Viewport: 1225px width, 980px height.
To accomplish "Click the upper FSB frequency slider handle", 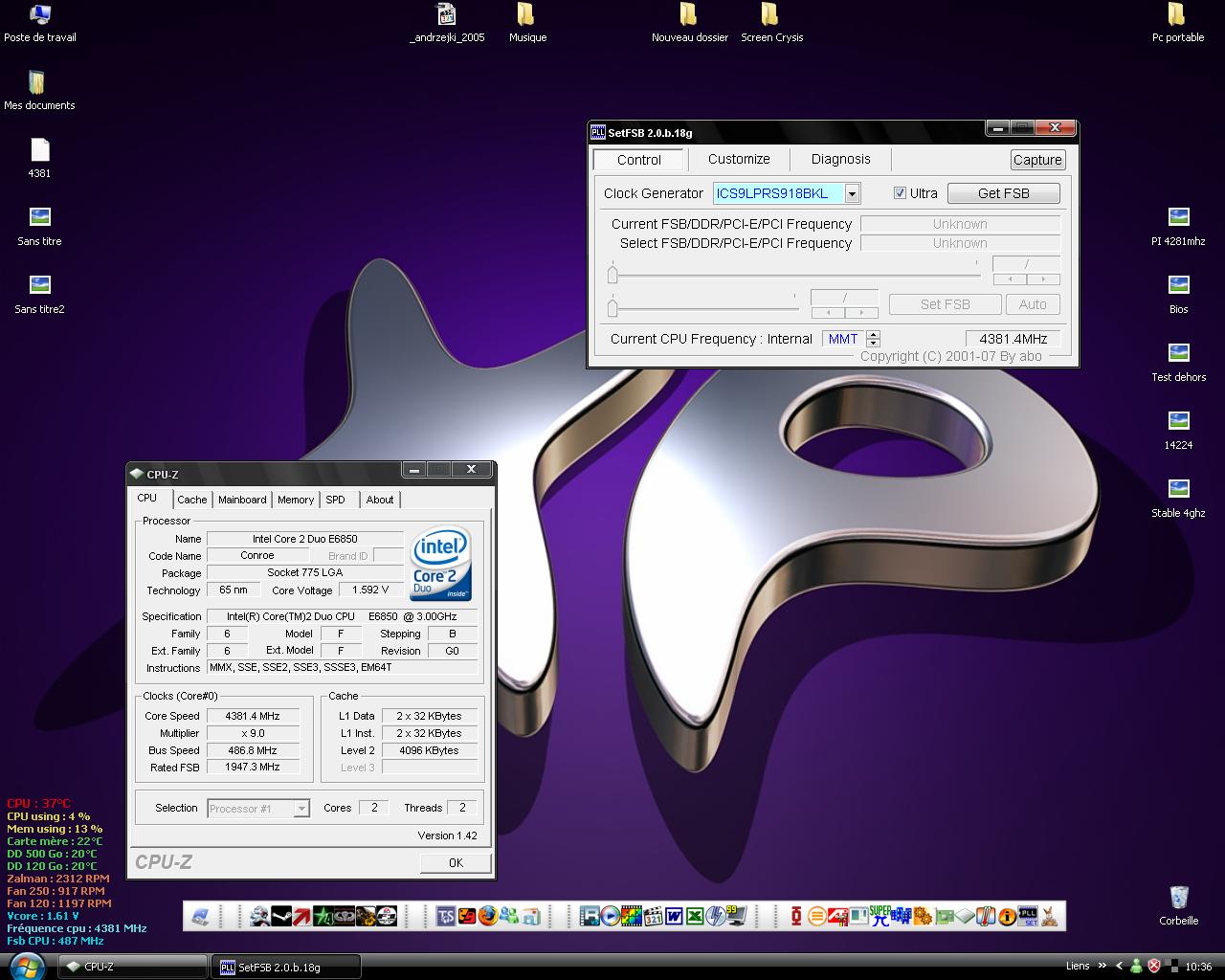I will coord(612,275).
